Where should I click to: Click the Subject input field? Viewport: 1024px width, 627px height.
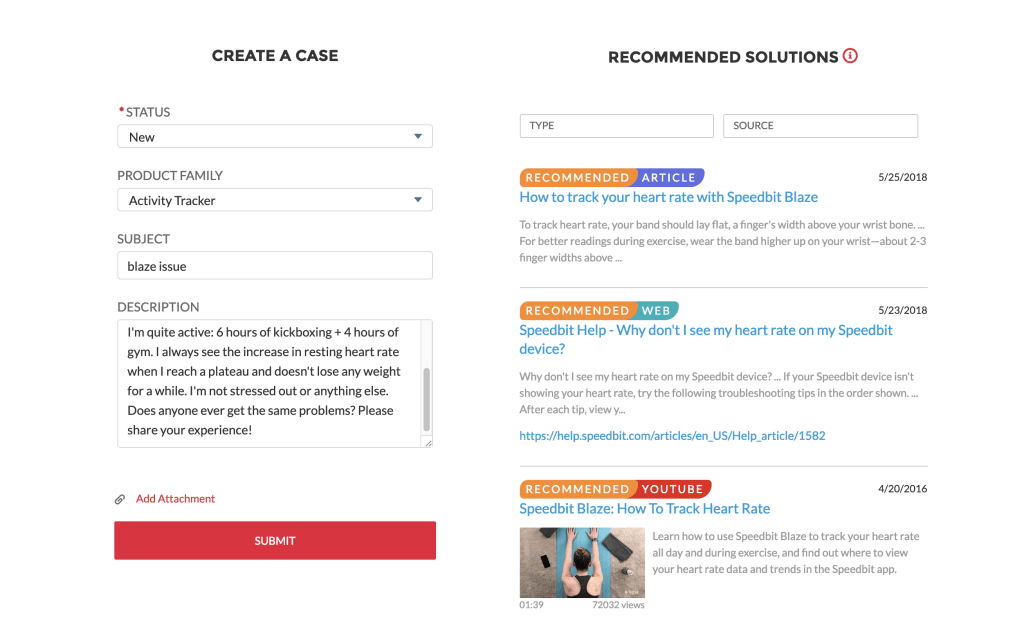click(275, 266)
